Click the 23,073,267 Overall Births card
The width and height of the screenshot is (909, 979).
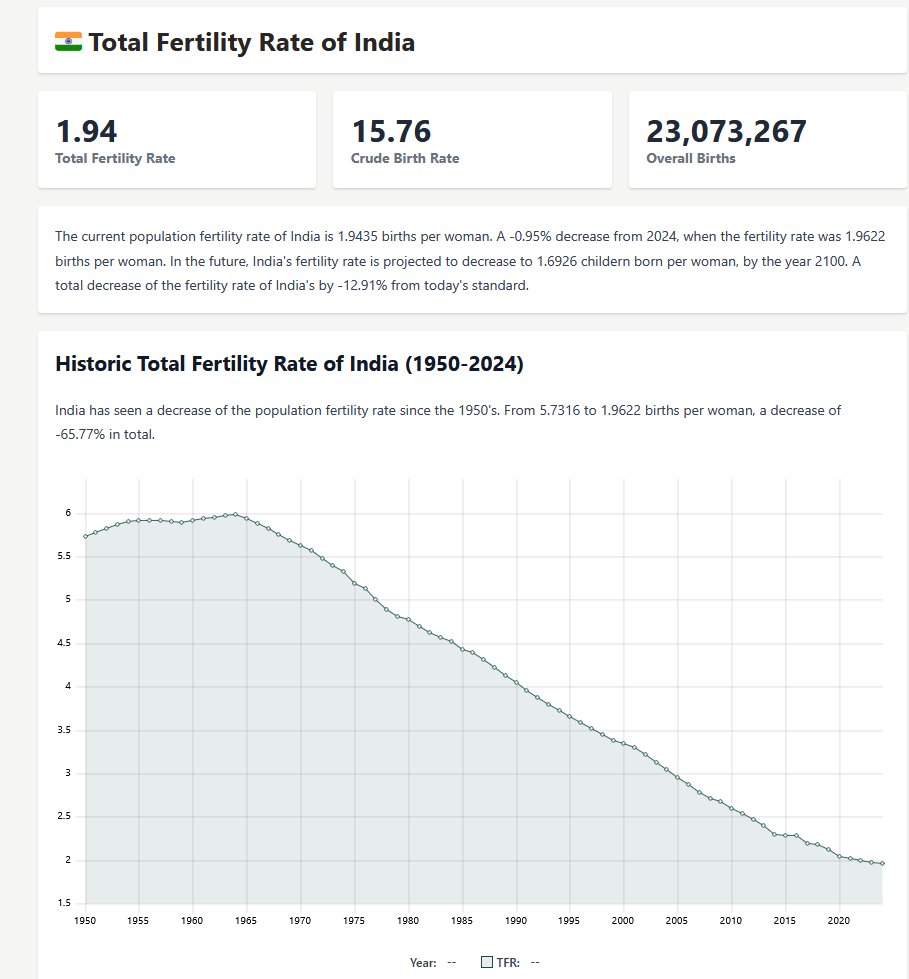(x=767, y=140)
